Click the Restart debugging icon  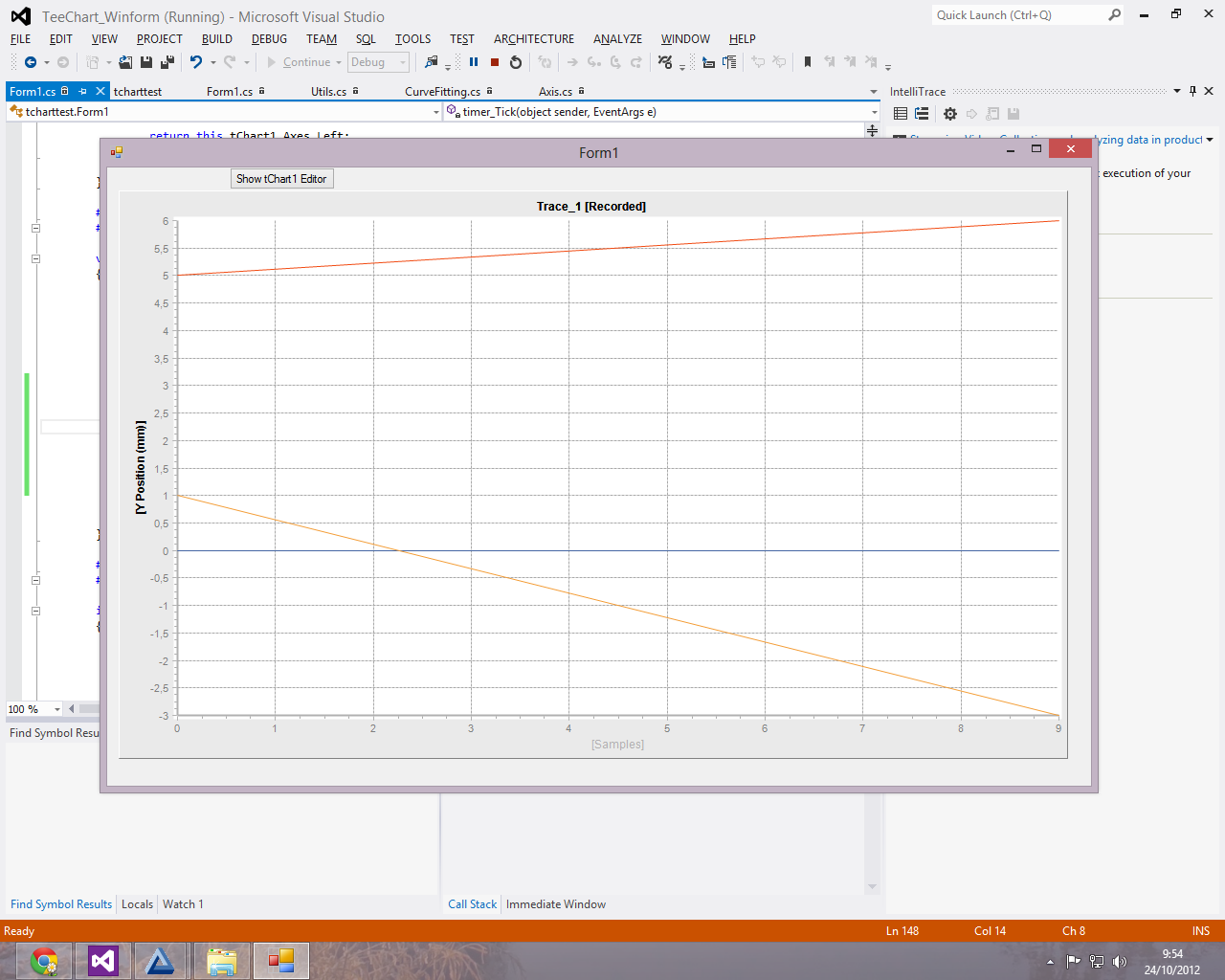[516, 62]
